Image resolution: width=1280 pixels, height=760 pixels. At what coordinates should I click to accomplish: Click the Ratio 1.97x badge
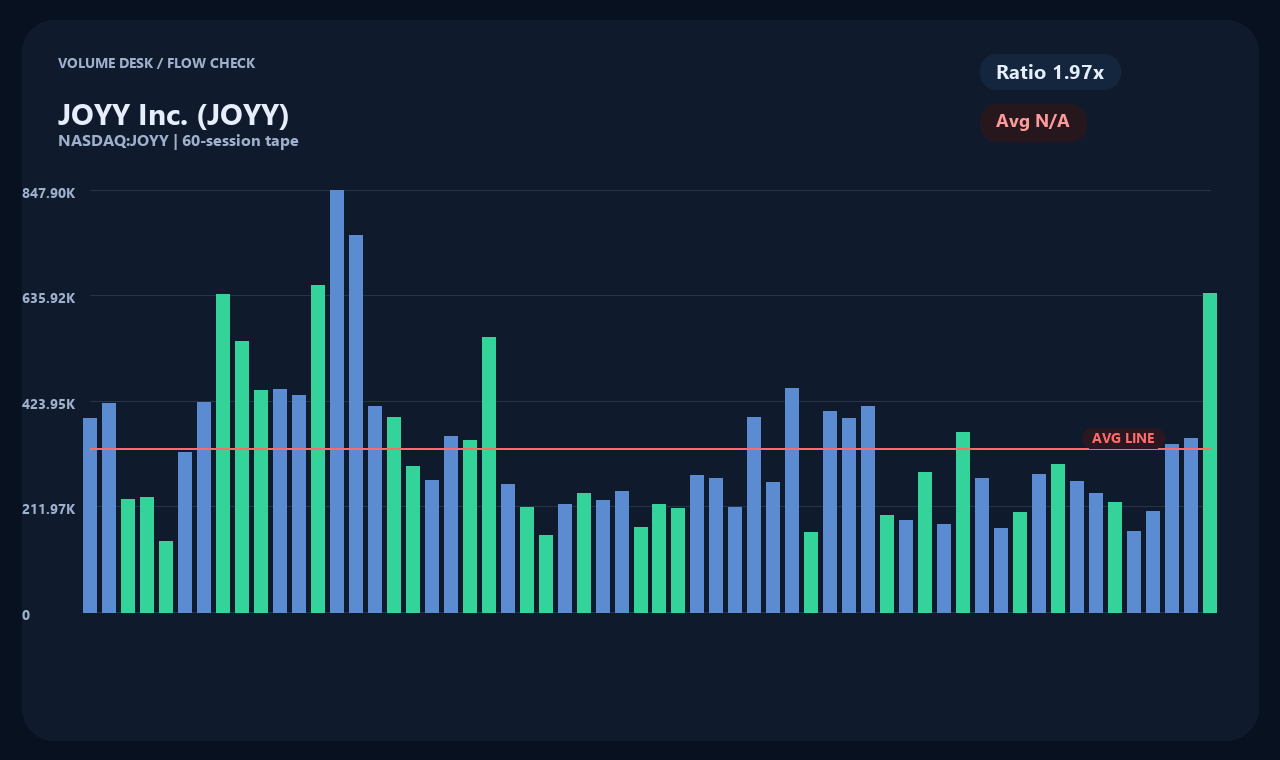(1050, 72)
